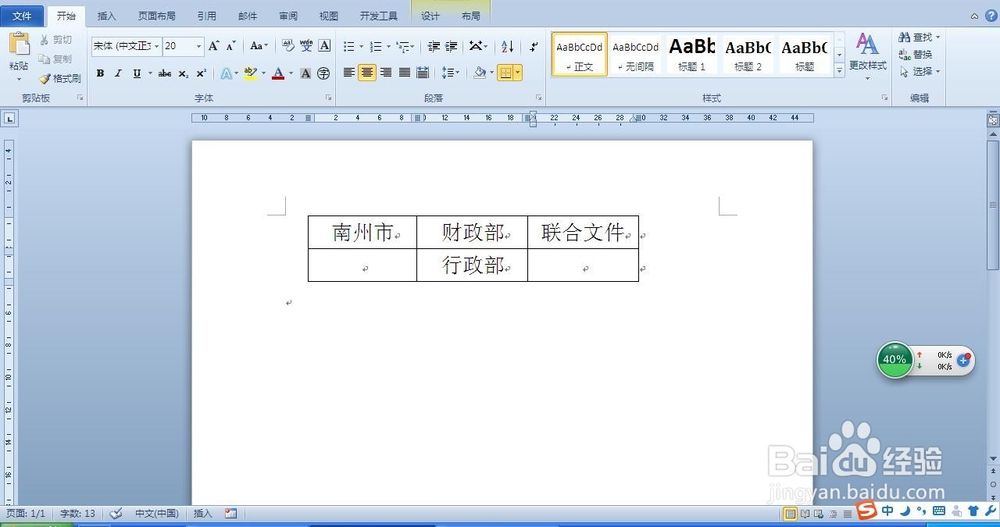Click the Grow Font icon
1000x527 pixels.
pyautogui.click(x=214, y=46)
